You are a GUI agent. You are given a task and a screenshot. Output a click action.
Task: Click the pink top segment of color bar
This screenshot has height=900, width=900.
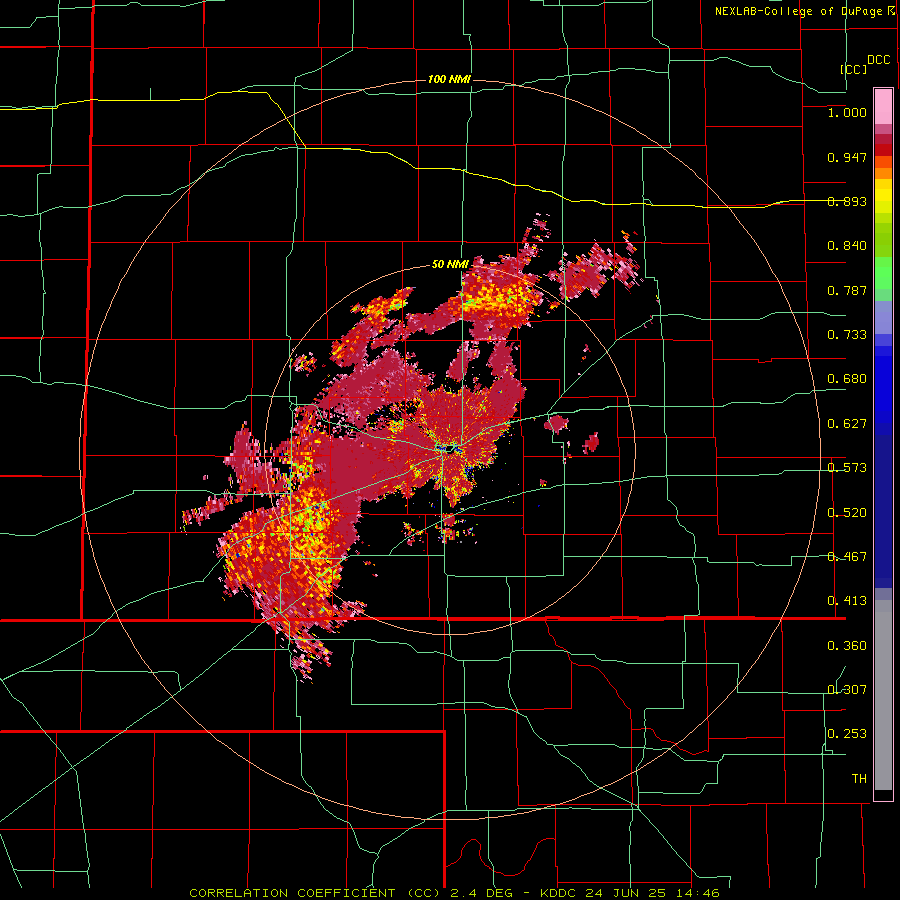pyautogui.click(x=883, y=106)
